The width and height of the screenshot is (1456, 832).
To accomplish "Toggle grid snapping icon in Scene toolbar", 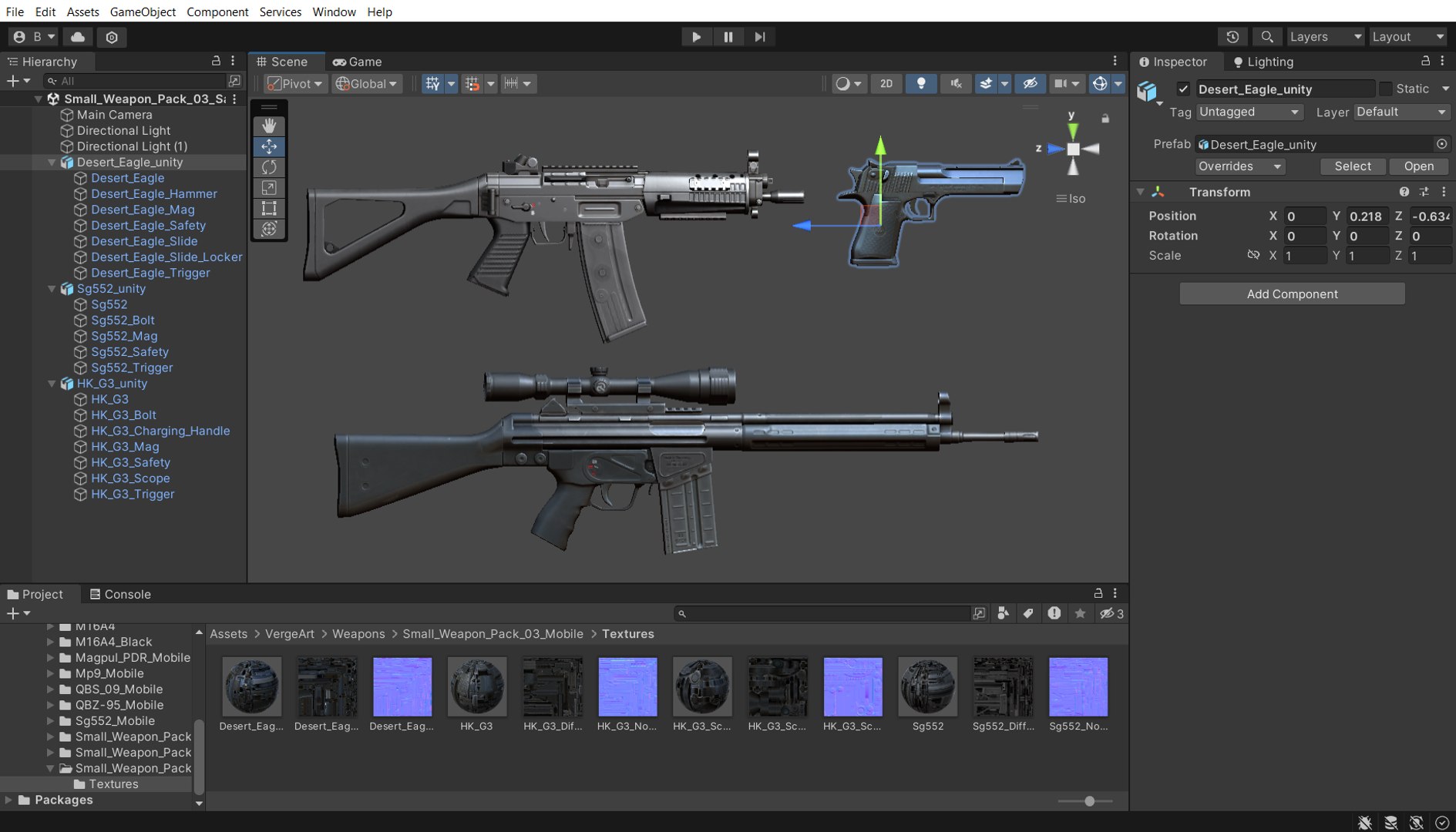I will pyautogui.click(x=472, y=83).
